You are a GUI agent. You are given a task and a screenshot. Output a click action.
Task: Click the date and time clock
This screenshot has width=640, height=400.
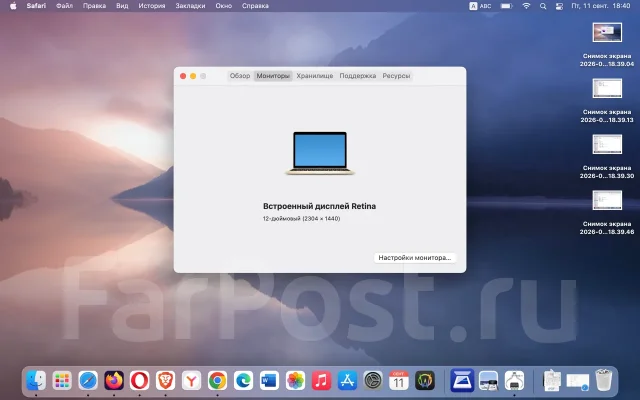pos(601,6)
